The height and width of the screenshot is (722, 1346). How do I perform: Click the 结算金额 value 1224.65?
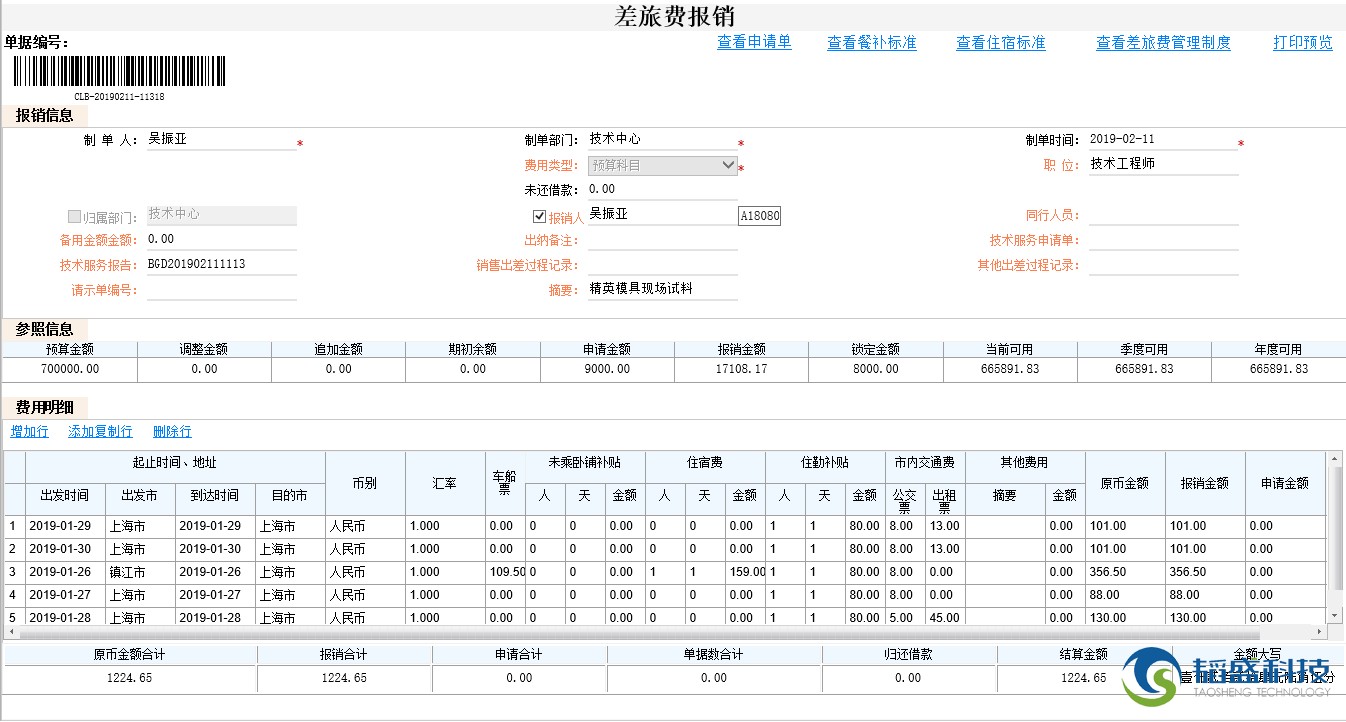coord(1084,678)
